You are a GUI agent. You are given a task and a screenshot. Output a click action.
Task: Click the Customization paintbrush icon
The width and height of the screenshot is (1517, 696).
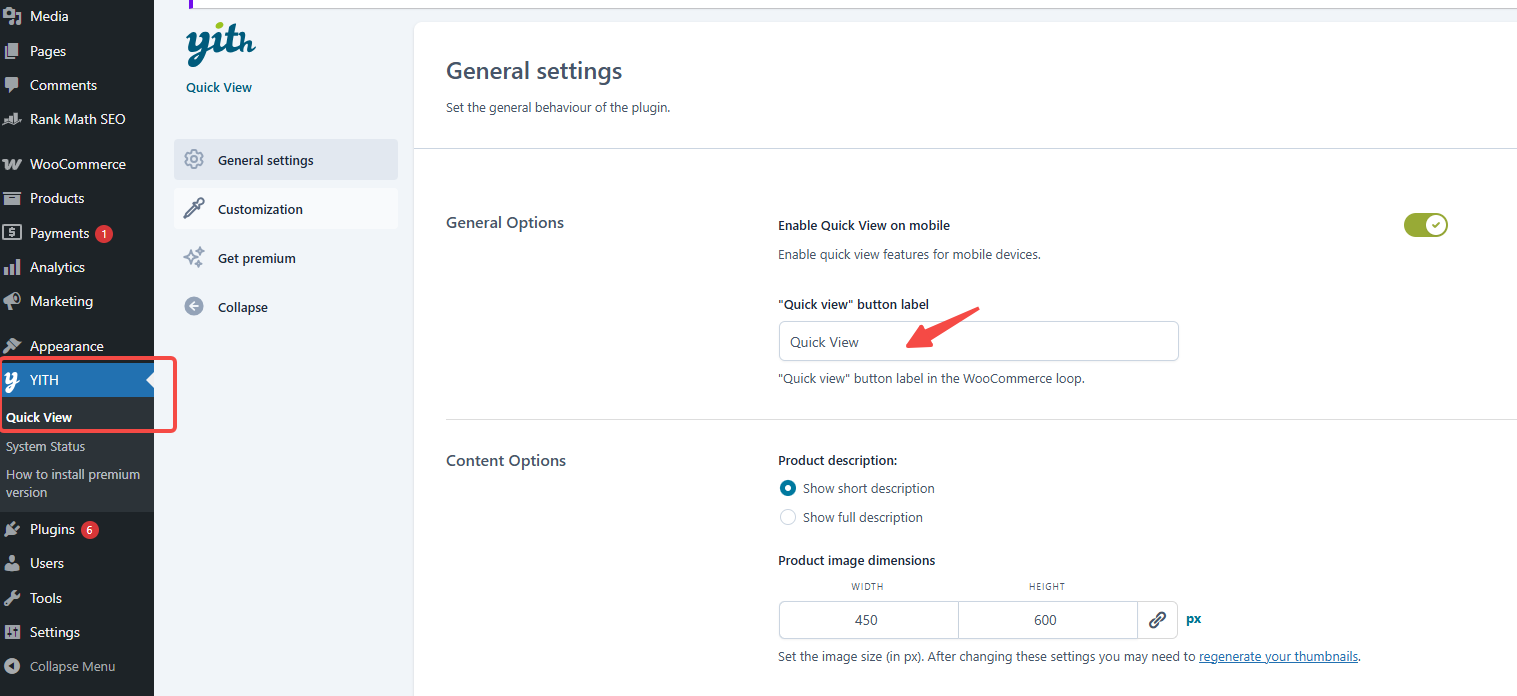pyautogui.click(x=194, y=209)
